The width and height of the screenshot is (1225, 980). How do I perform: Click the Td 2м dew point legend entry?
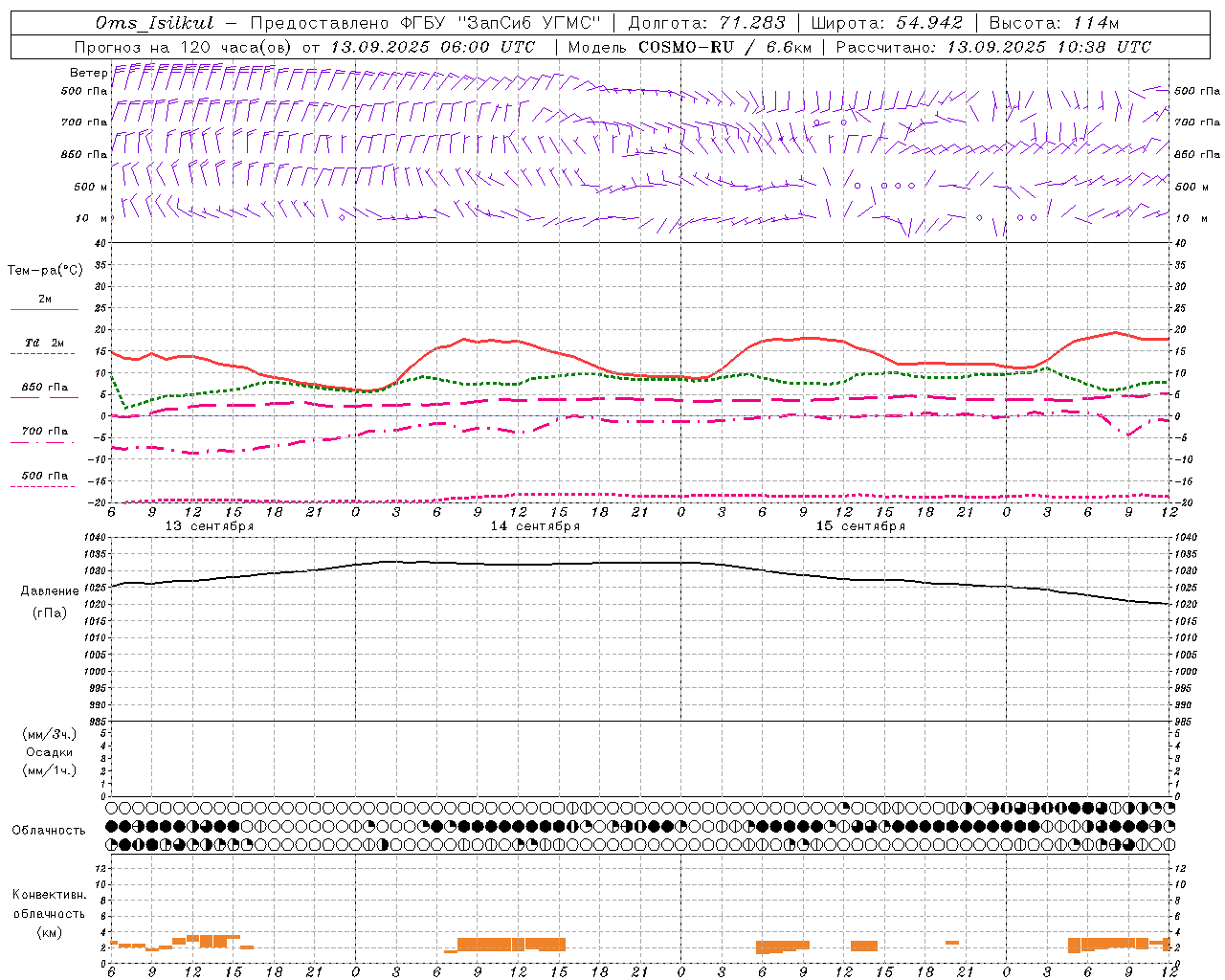coord(45,343)
